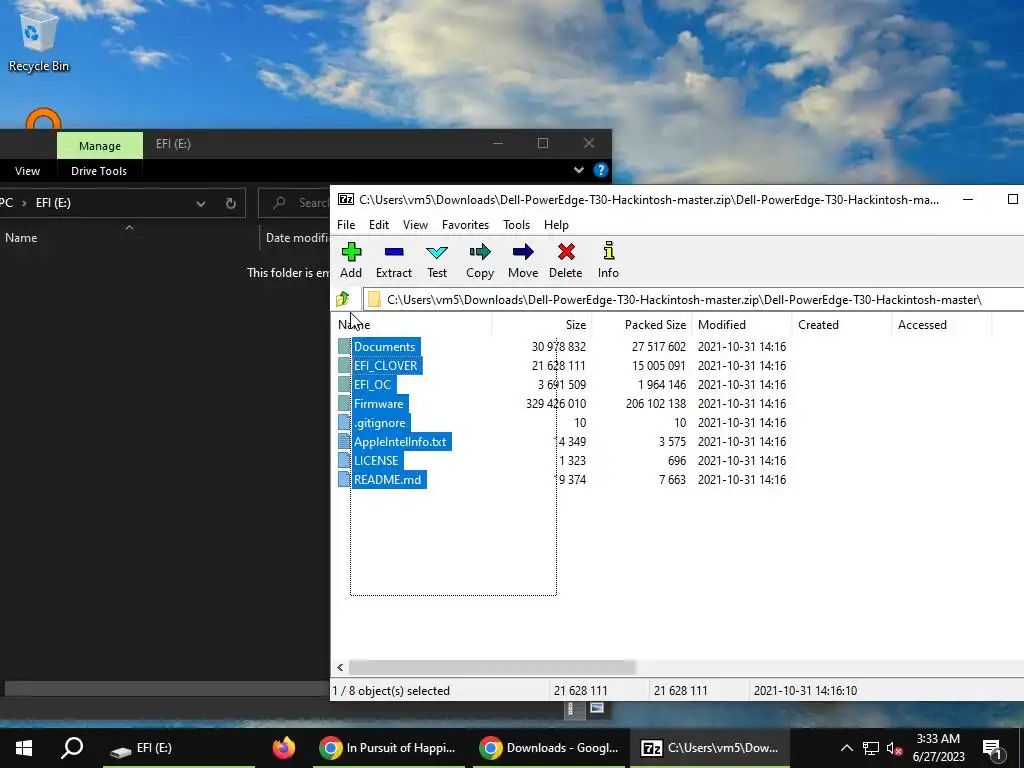The height and width of the screenshot is (768, 1024).
Task: Show hidden system tray icons
Action: [846, 748]
